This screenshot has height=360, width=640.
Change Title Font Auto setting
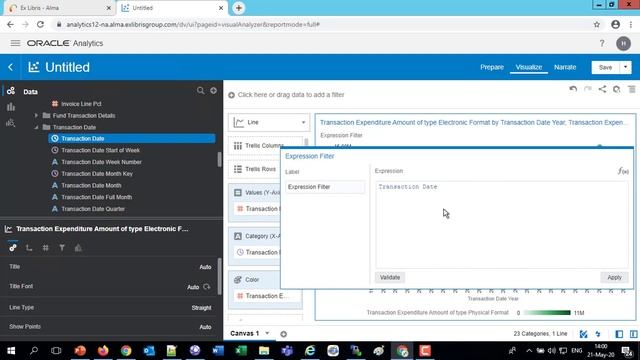click(x=193, y=287)
